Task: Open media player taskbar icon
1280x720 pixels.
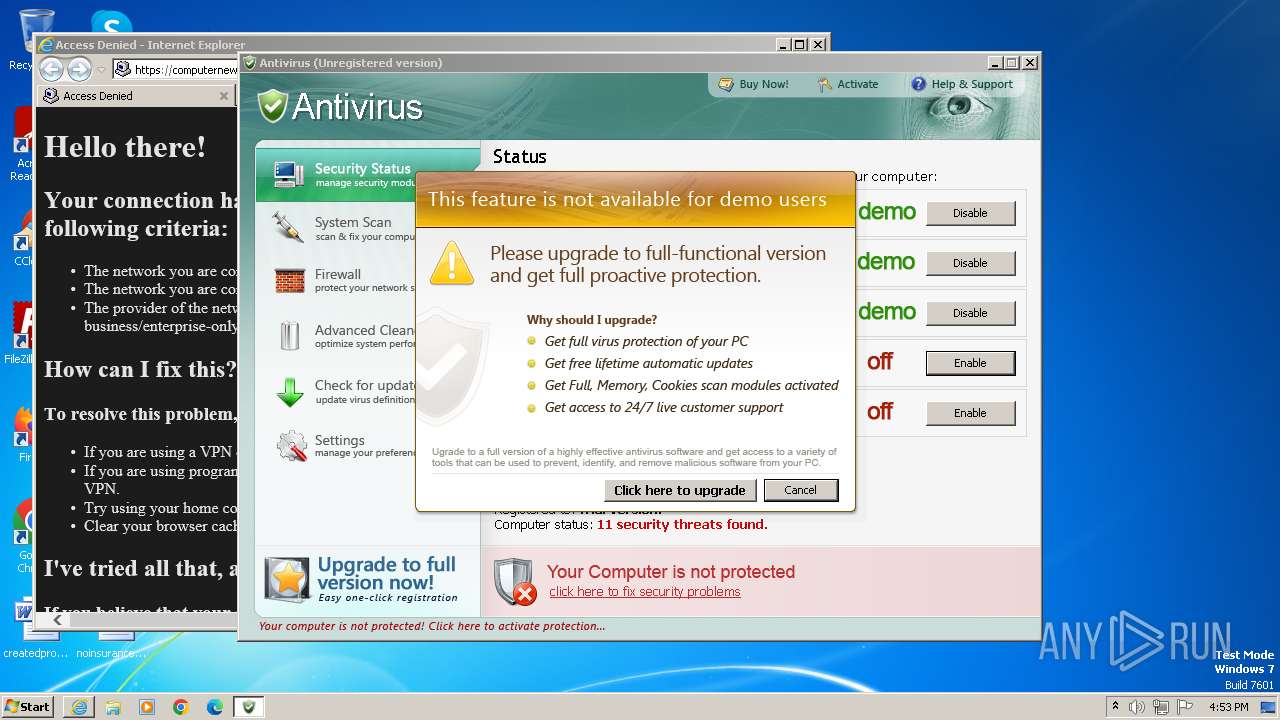Action: click(147, 707)
